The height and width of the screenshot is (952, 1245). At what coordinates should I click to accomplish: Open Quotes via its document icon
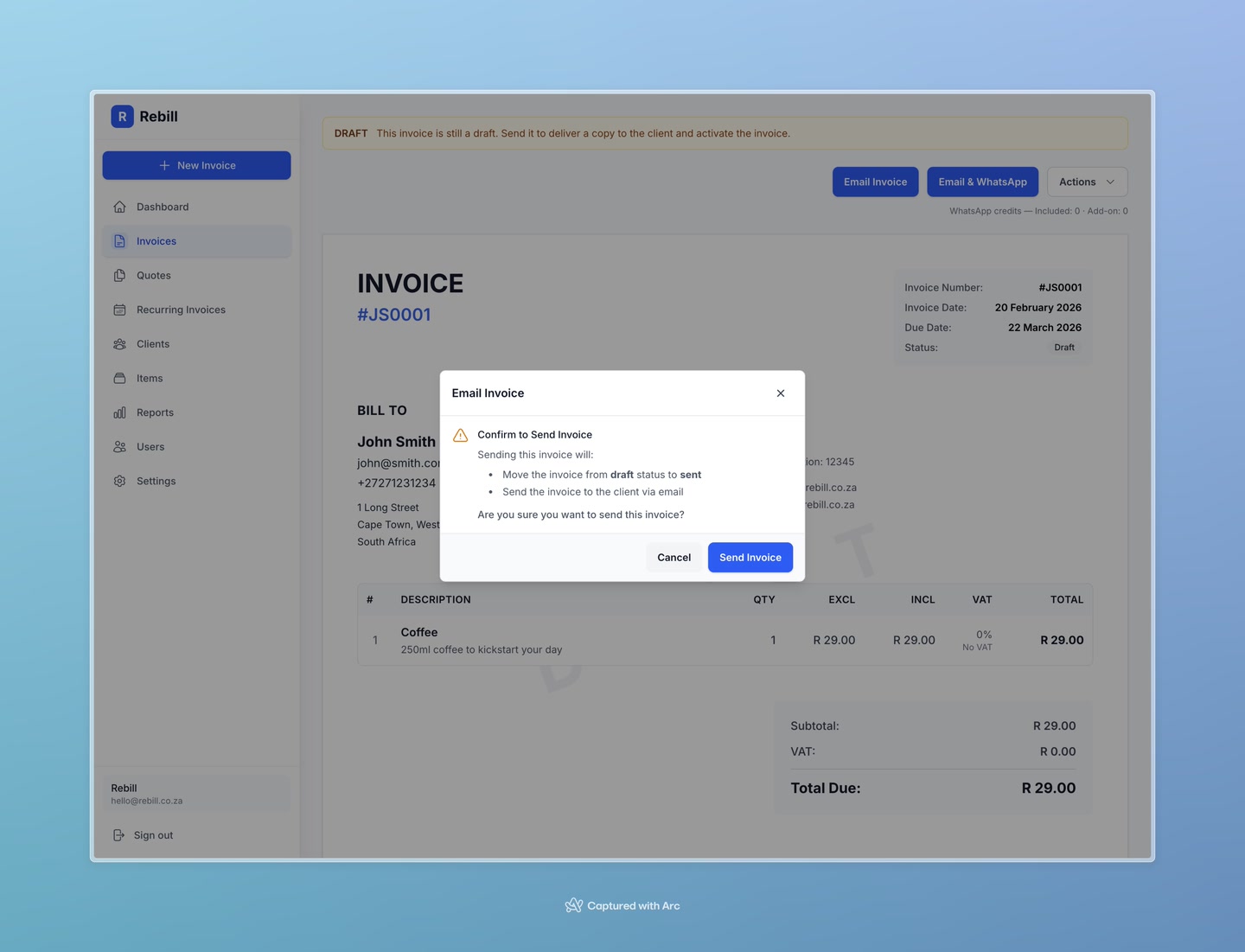click(x=119, y=275)
